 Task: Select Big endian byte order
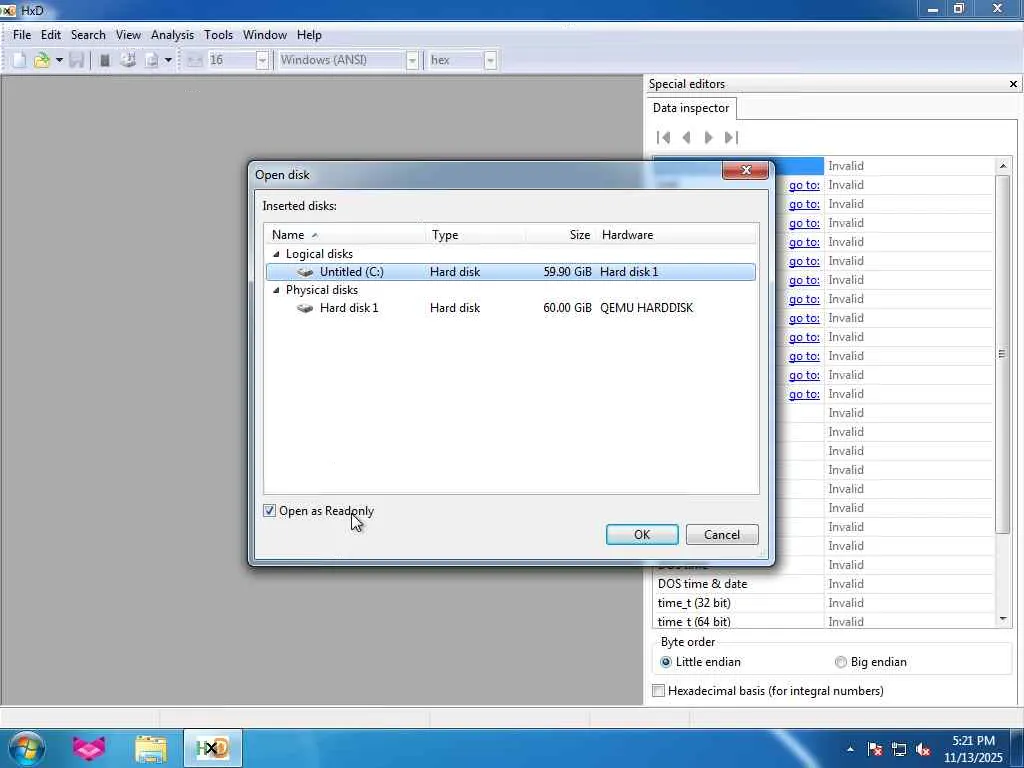coord(871,662)
